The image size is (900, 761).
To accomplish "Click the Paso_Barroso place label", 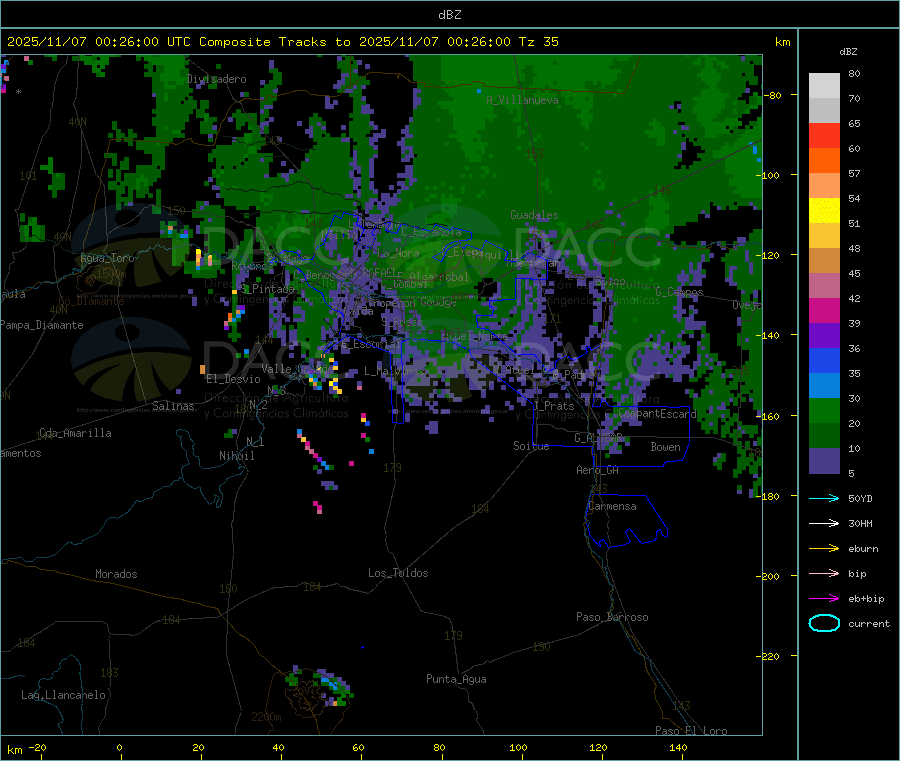I will [x=612, y=617].
